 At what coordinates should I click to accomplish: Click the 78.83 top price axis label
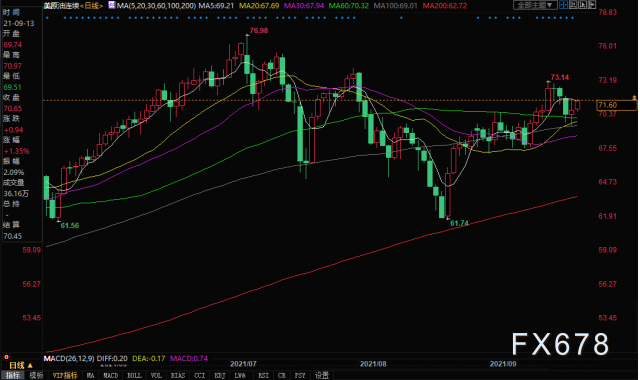607,12
